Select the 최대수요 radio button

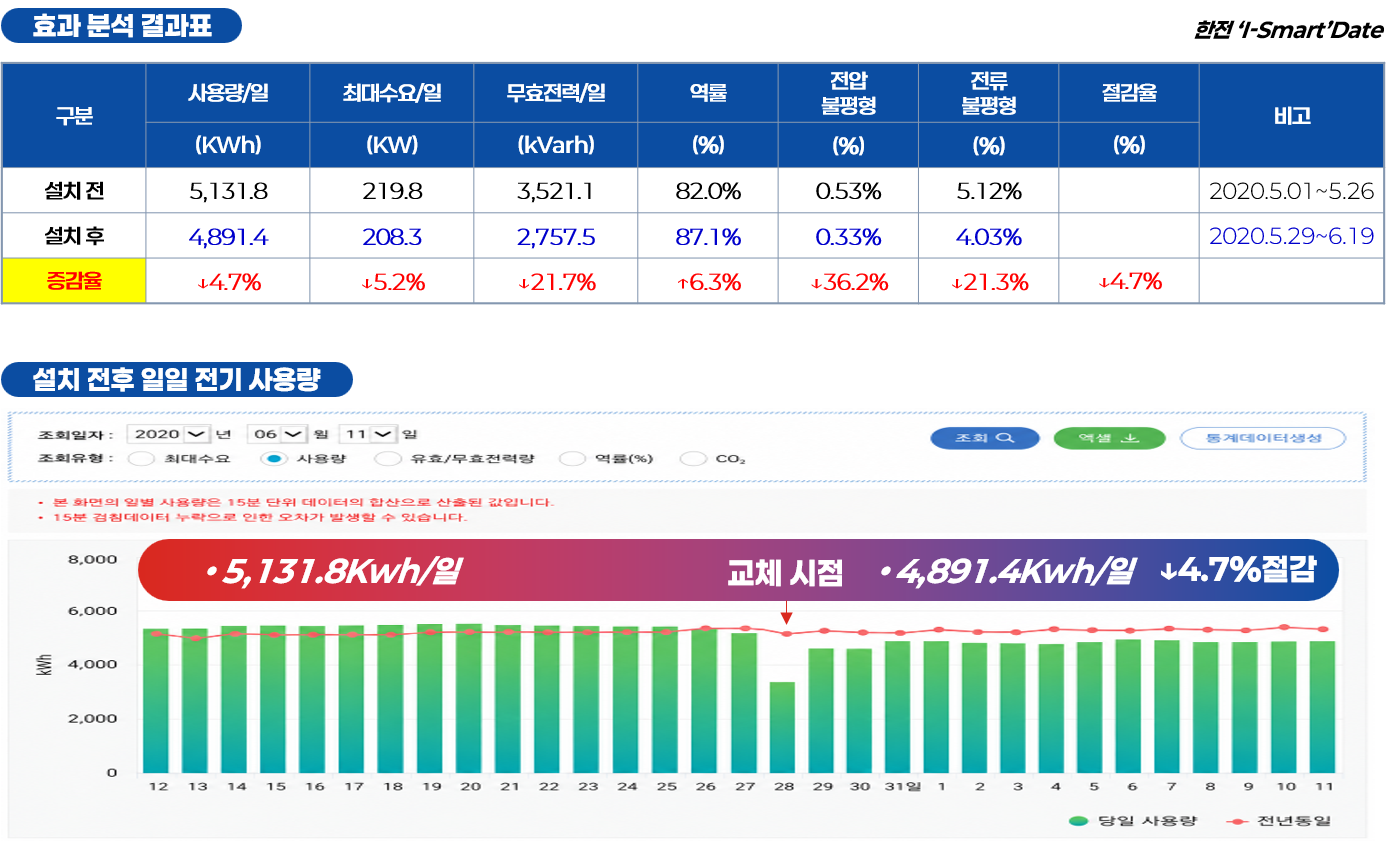[142, 459]
